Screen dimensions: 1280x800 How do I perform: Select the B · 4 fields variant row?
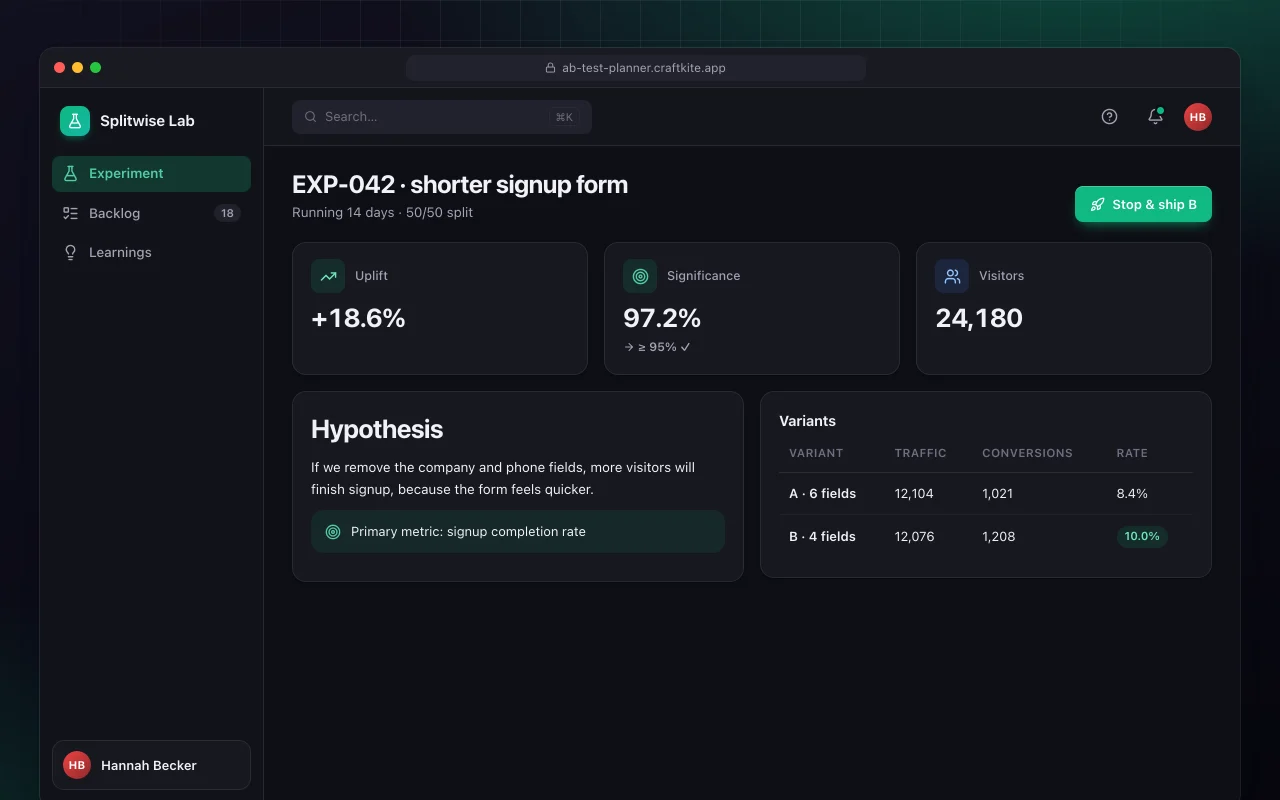click(986, 536)
